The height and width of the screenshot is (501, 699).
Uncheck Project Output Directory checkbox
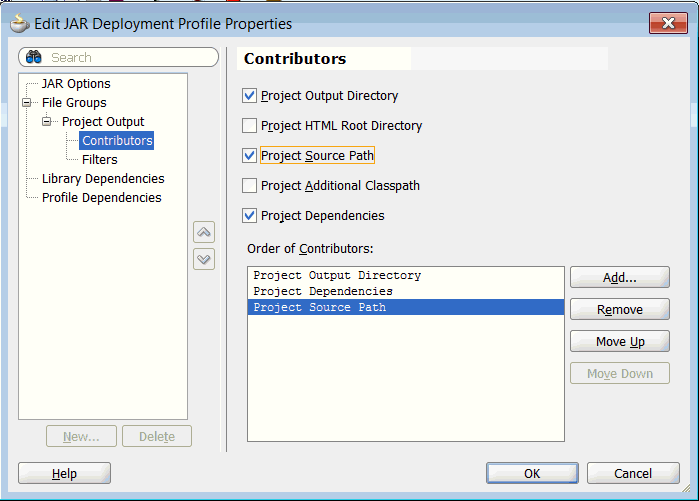pos(249,95)
